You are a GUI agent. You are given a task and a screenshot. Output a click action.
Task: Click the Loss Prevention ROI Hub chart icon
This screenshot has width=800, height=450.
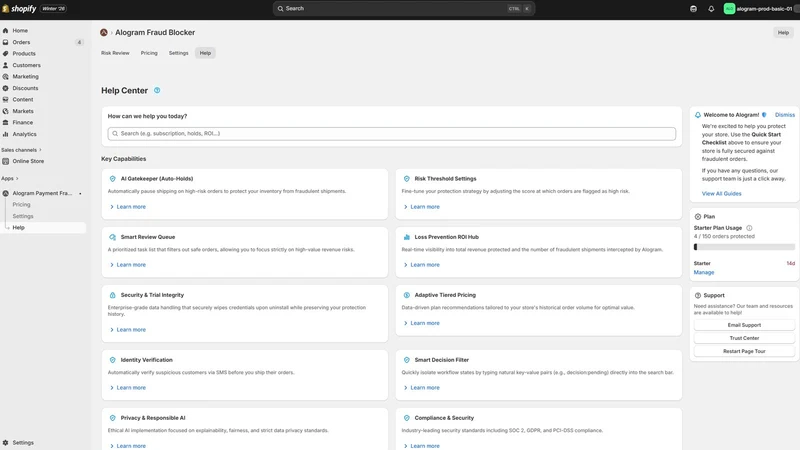[x=407, y=237]
